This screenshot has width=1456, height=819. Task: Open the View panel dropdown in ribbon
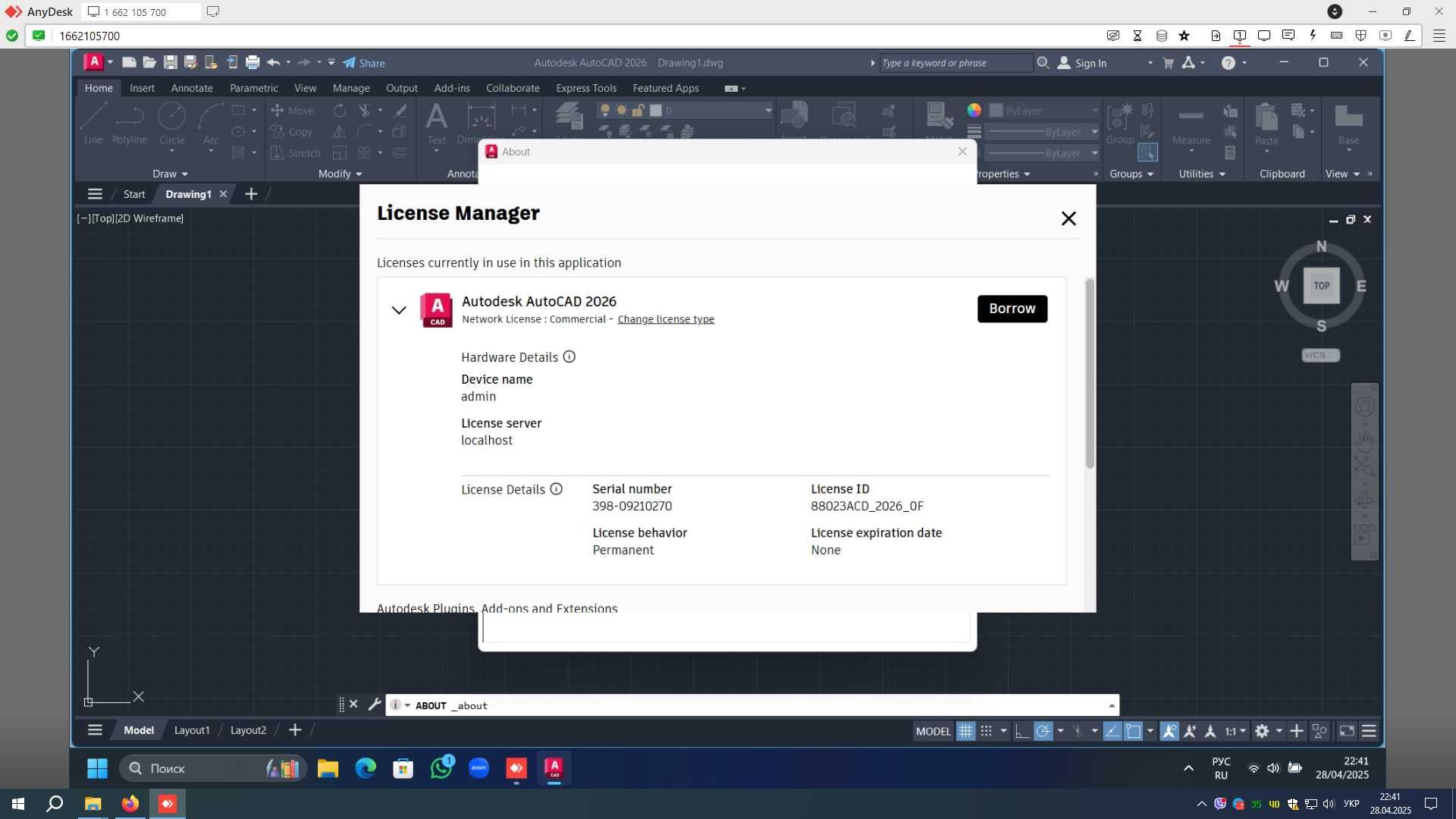1342,174
